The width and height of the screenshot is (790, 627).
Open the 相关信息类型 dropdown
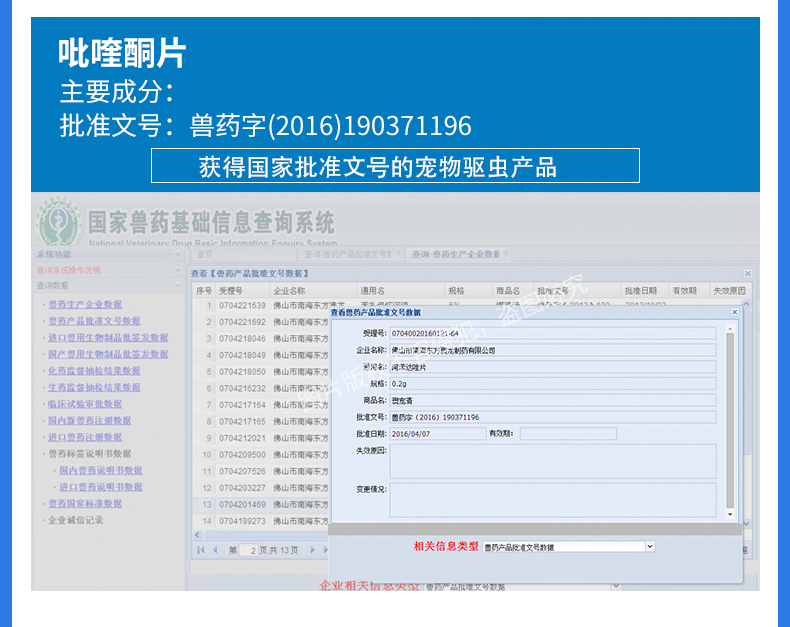point(650,546)
